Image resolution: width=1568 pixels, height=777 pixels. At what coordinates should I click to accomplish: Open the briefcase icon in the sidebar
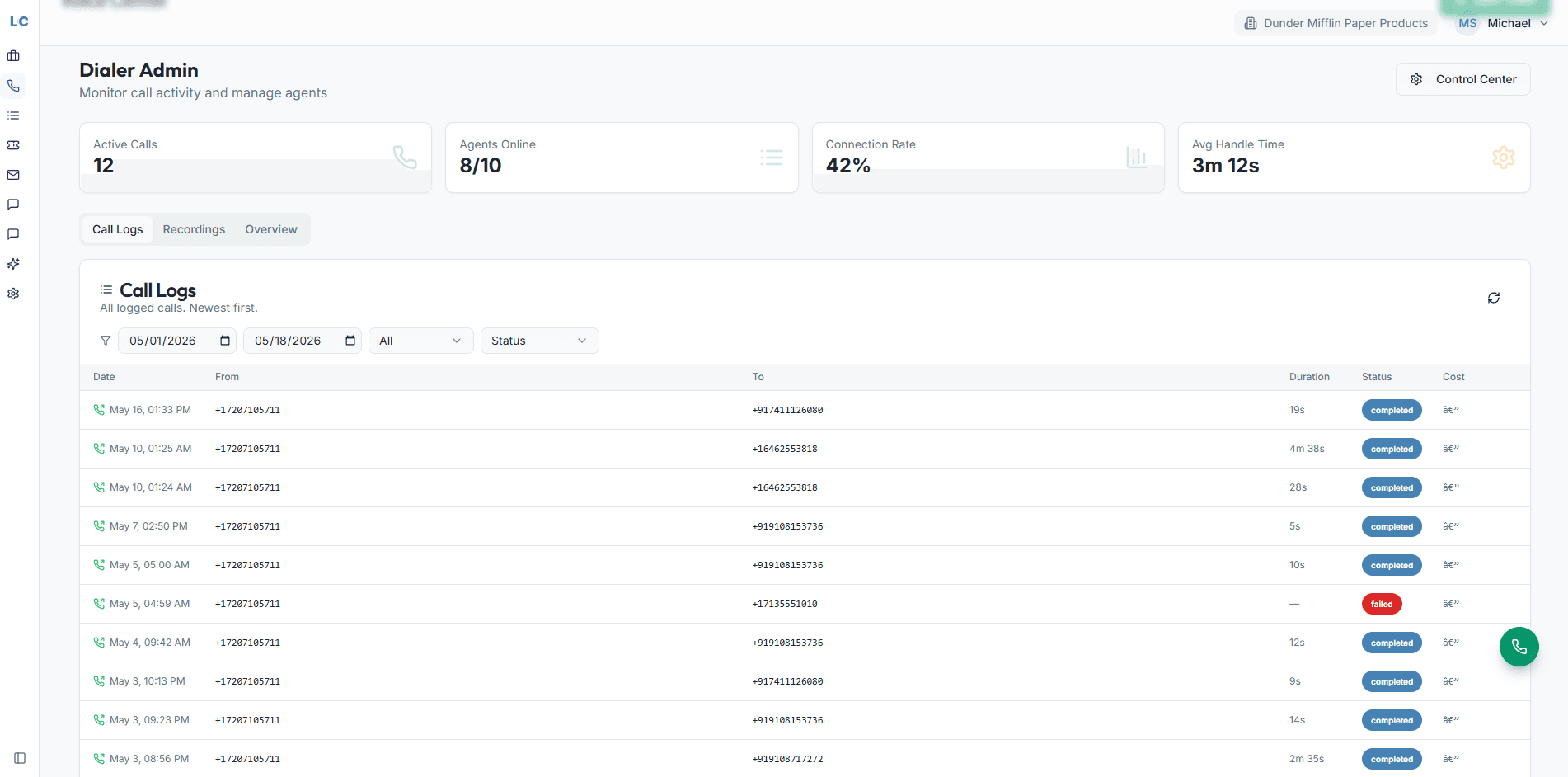(x=13, y=56)
